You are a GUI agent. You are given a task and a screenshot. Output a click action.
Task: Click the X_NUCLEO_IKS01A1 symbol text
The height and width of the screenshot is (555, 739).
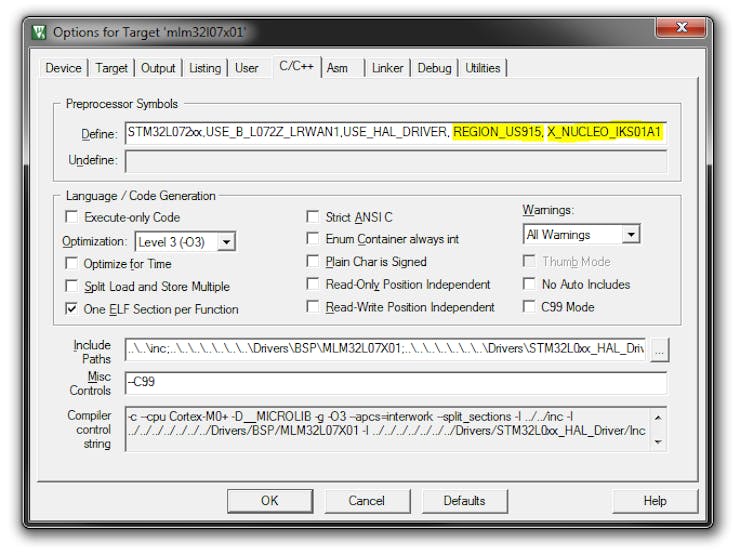point(604,132)
